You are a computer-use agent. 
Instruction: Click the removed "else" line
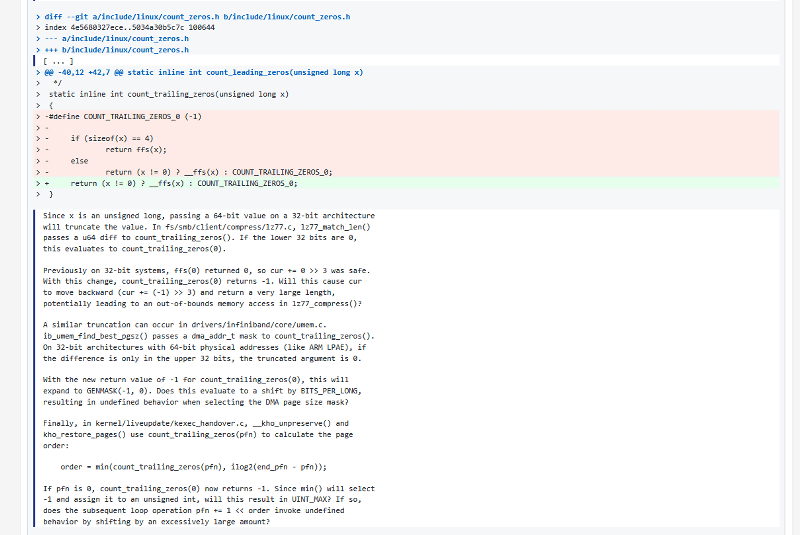(x=79, y=160)
